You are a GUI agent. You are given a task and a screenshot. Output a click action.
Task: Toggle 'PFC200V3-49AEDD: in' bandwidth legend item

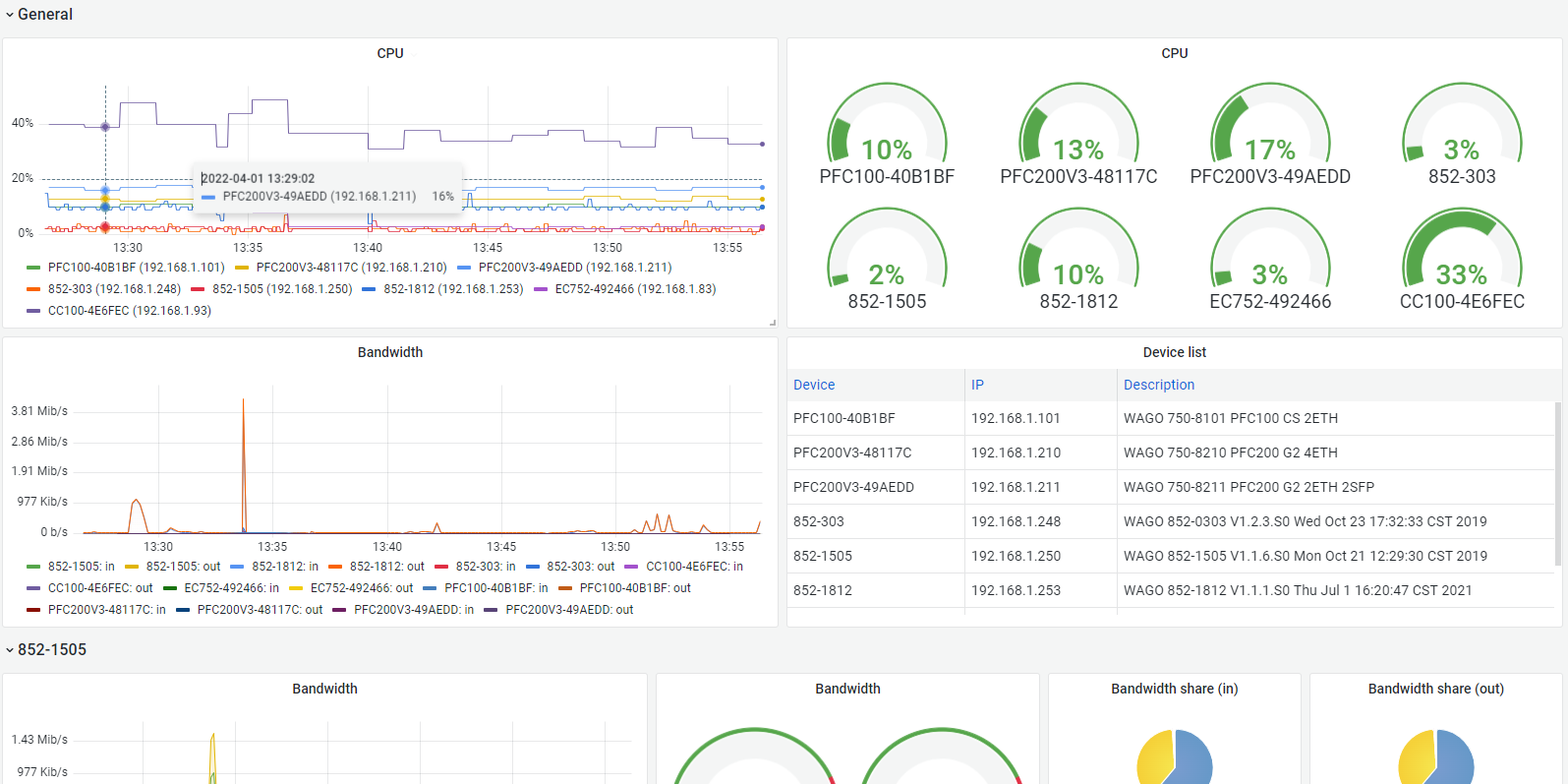tap(403, 610)
